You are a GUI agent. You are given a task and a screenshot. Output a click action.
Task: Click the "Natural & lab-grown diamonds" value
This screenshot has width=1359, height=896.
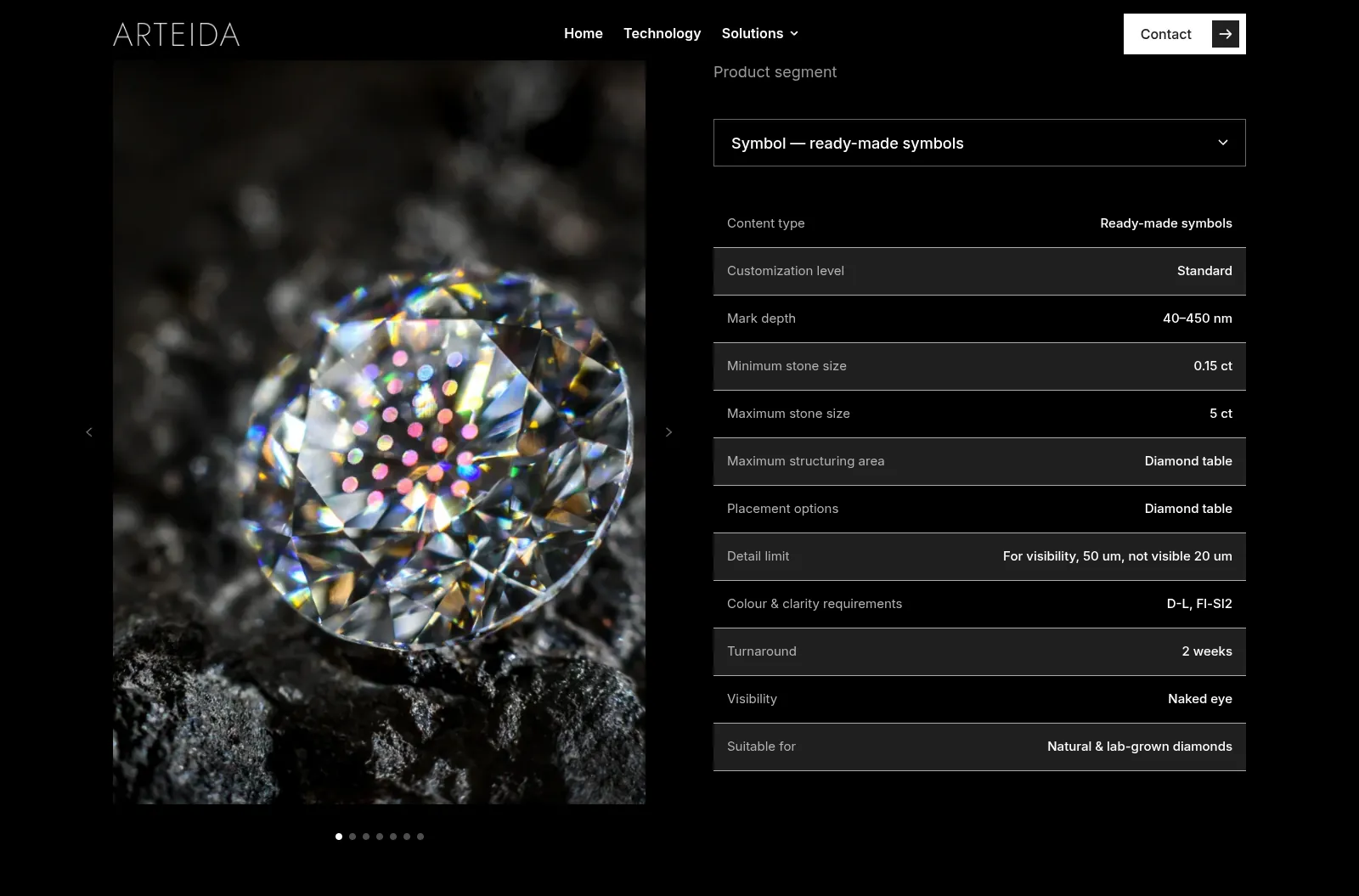click(1140, 747)
